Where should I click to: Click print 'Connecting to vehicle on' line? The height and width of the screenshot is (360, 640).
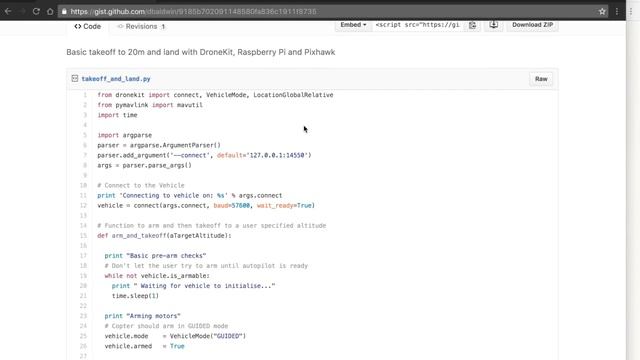click(x=189, y=196)
